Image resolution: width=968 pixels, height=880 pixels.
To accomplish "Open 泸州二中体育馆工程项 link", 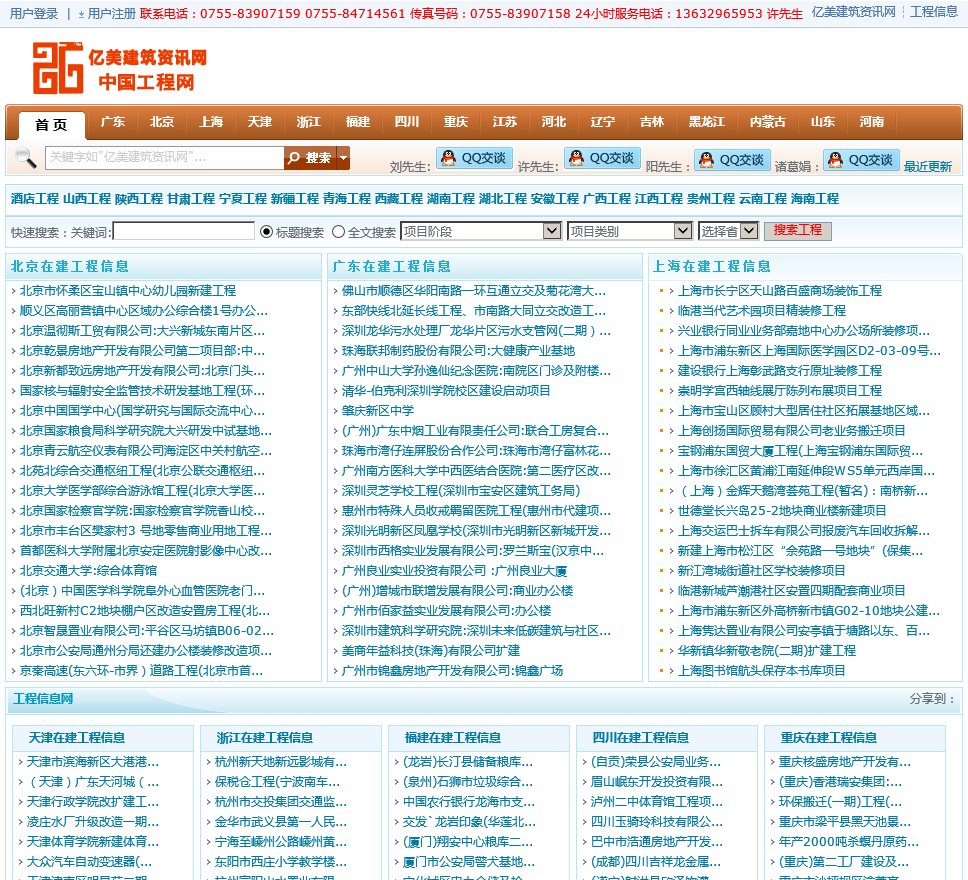I will pos(656,802).
